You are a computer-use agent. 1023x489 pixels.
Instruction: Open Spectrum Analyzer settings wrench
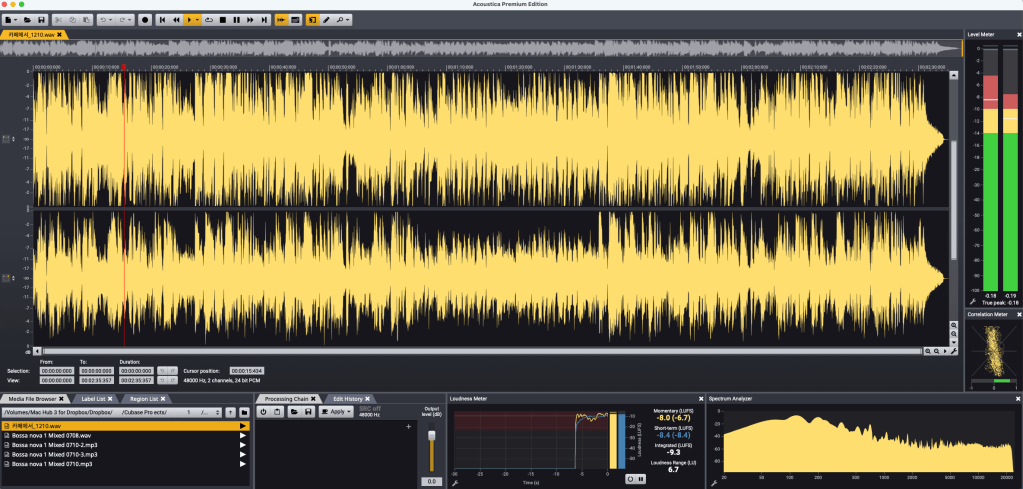point(714,483)
